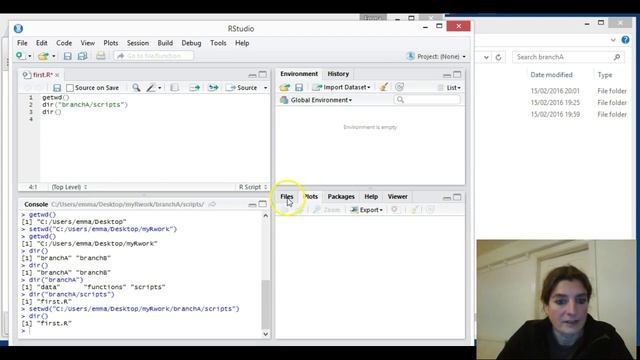
Task: Click the Compile Notebook icon
Action: (x=175, y=88)
